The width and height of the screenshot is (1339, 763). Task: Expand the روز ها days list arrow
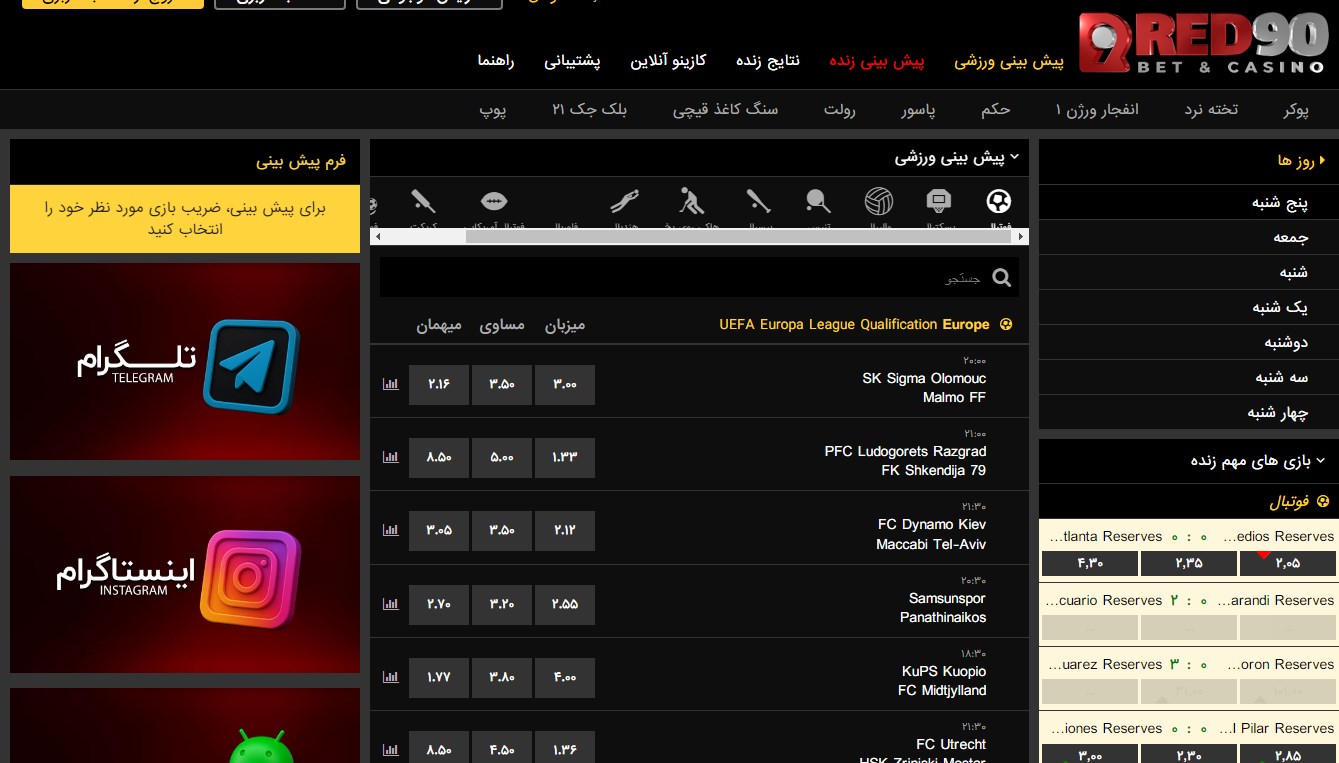[x=1323, y=160]
